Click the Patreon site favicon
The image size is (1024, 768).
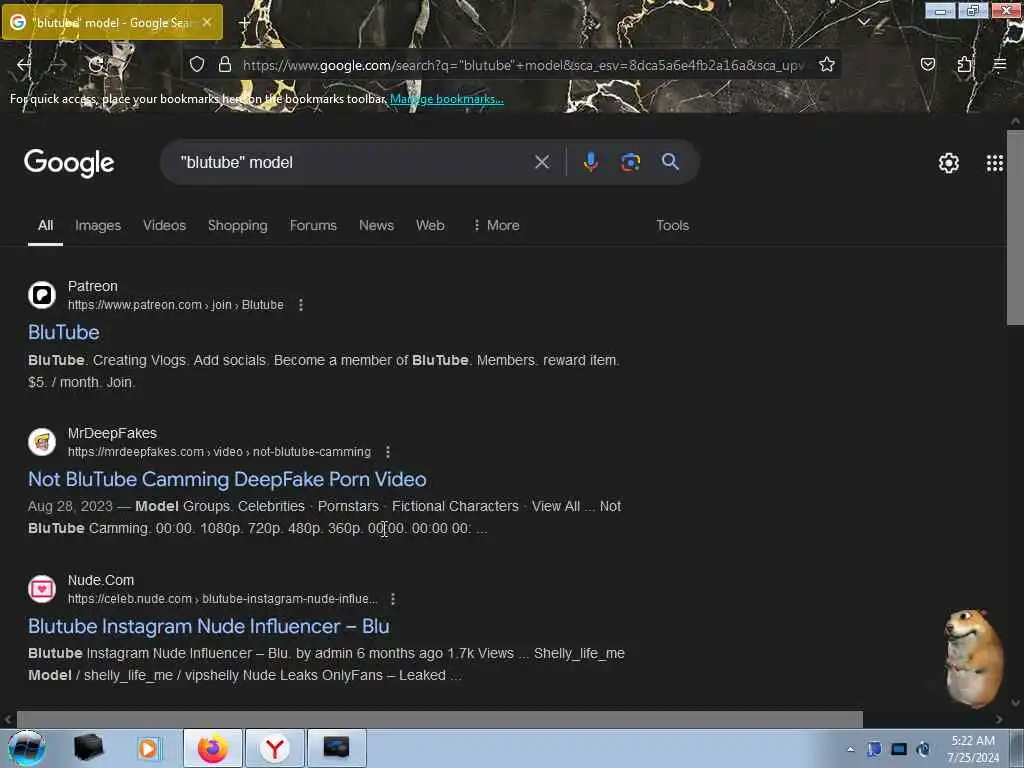click(42, 295)
